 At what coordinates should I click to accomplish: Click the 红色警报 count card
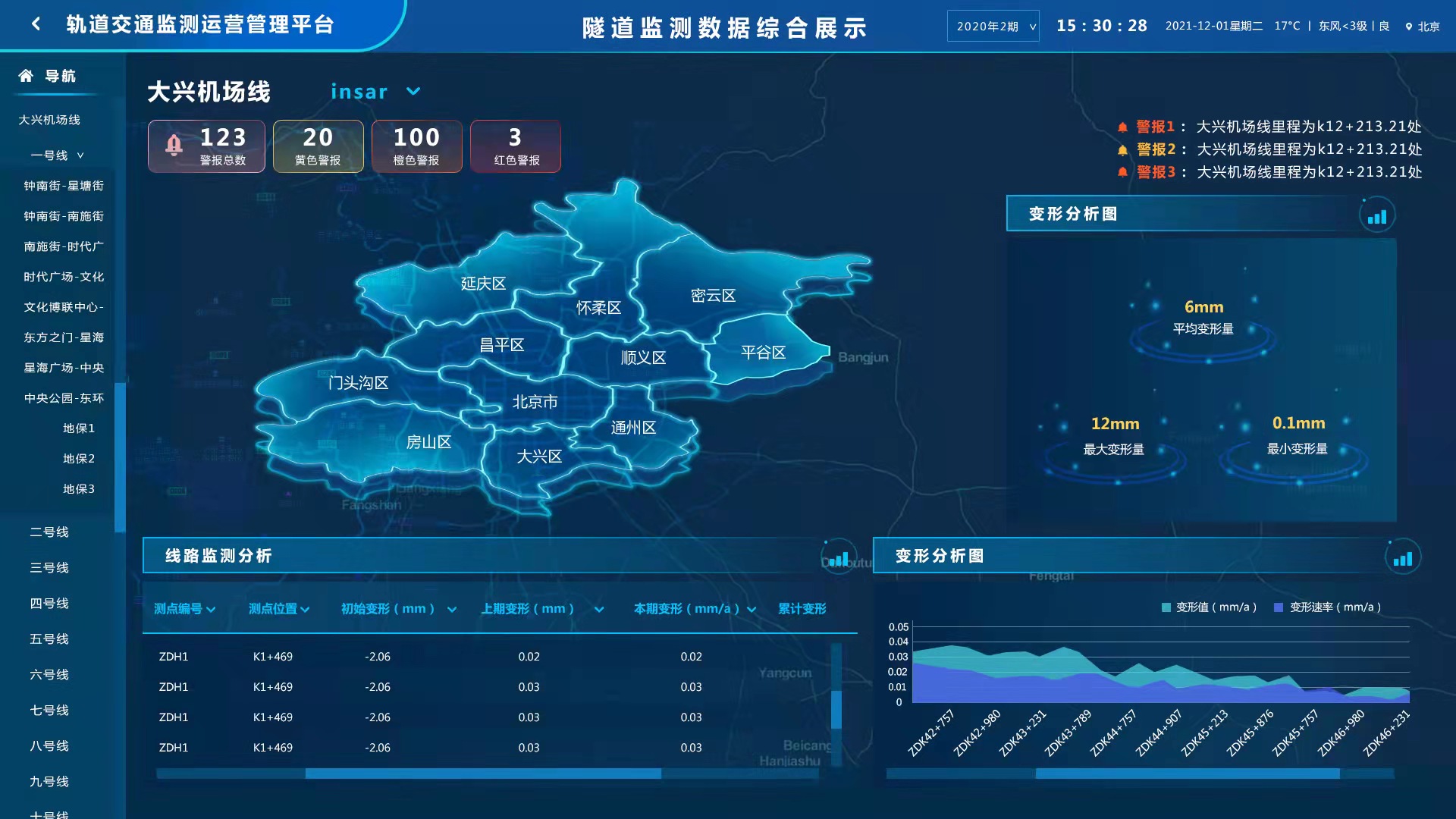point(516,146)
